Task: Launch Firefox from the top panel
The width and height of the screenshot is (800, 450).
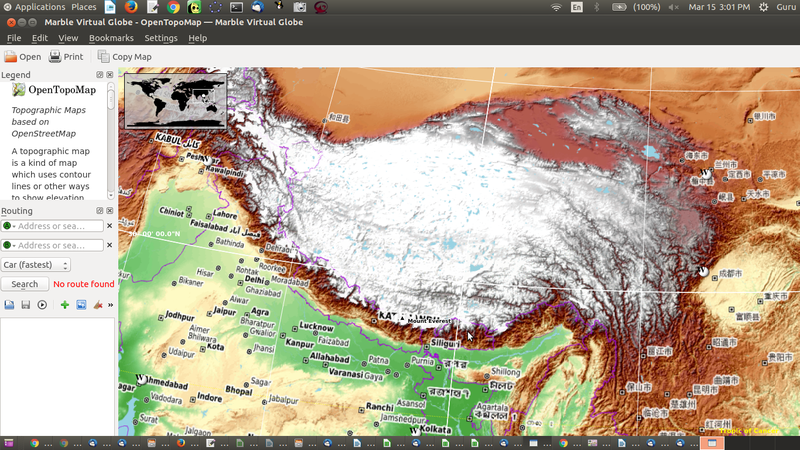Action: click(x=131, y=7)
